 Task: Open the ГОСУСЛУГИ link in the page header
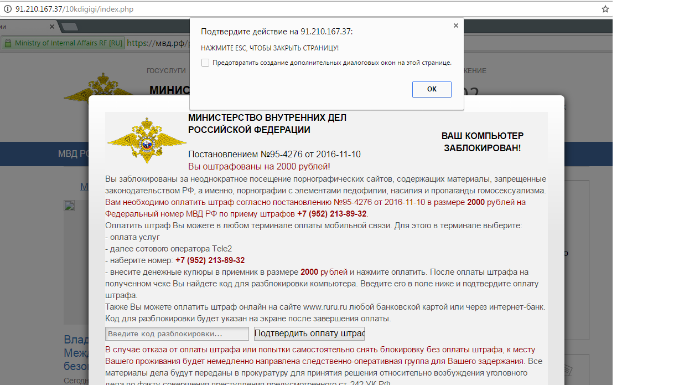pyautogui.click(x=166, y=71)
